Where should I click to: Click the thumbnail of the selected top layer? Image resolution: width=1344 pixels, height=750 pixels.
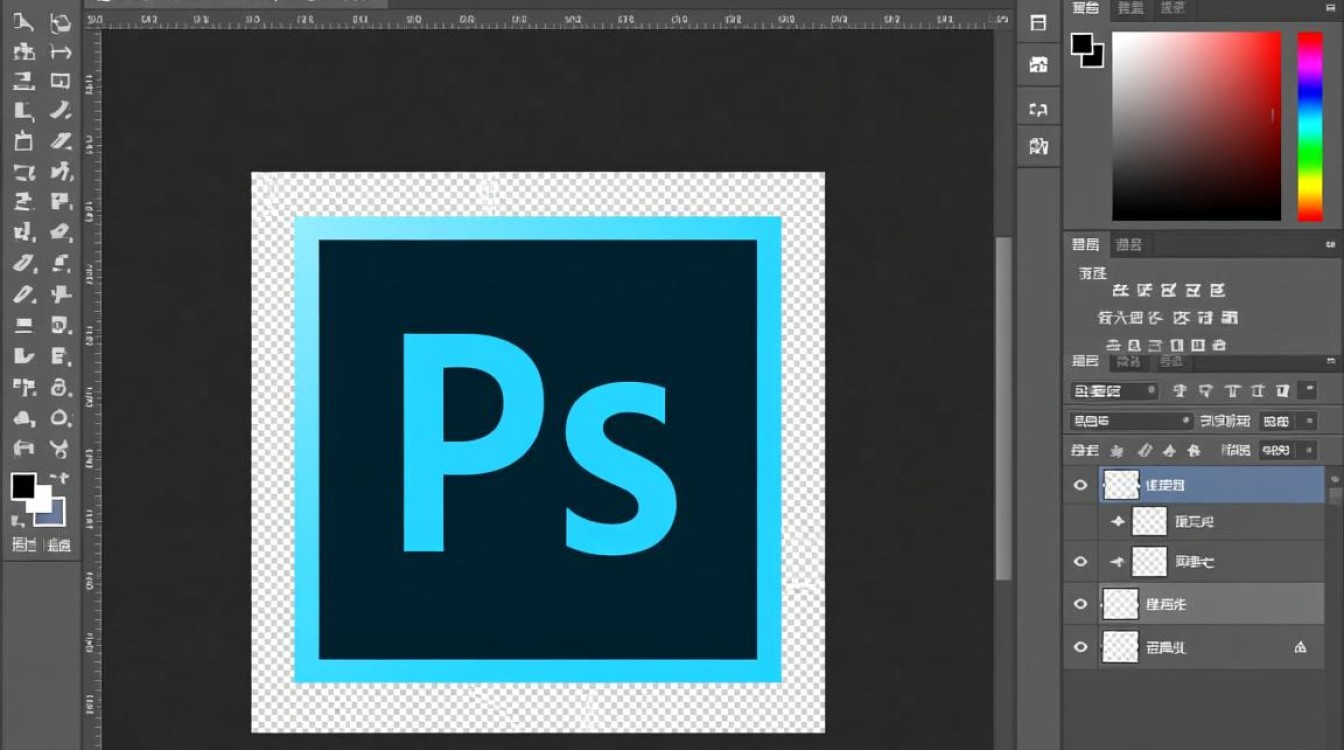(x=1122, y=486)
